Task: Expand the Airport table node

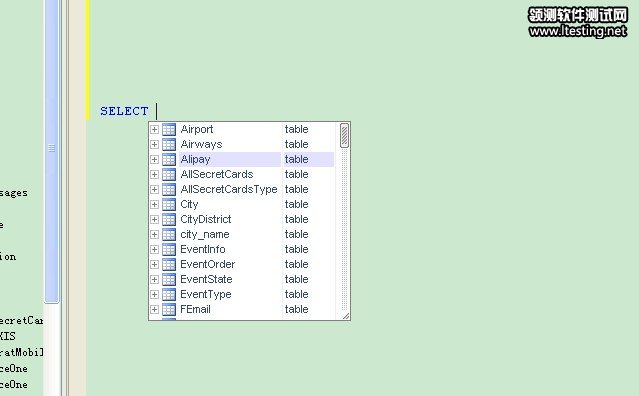Action: tap(154, 130)
